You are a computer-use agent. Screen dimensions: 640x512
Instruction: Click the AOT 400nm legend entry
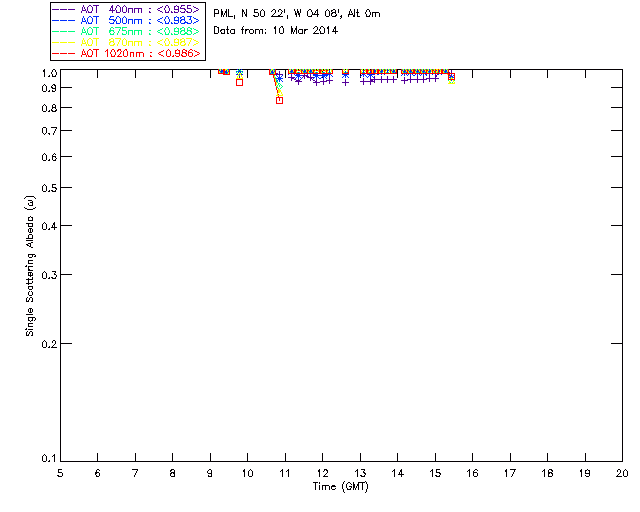(x=126, y=9)
